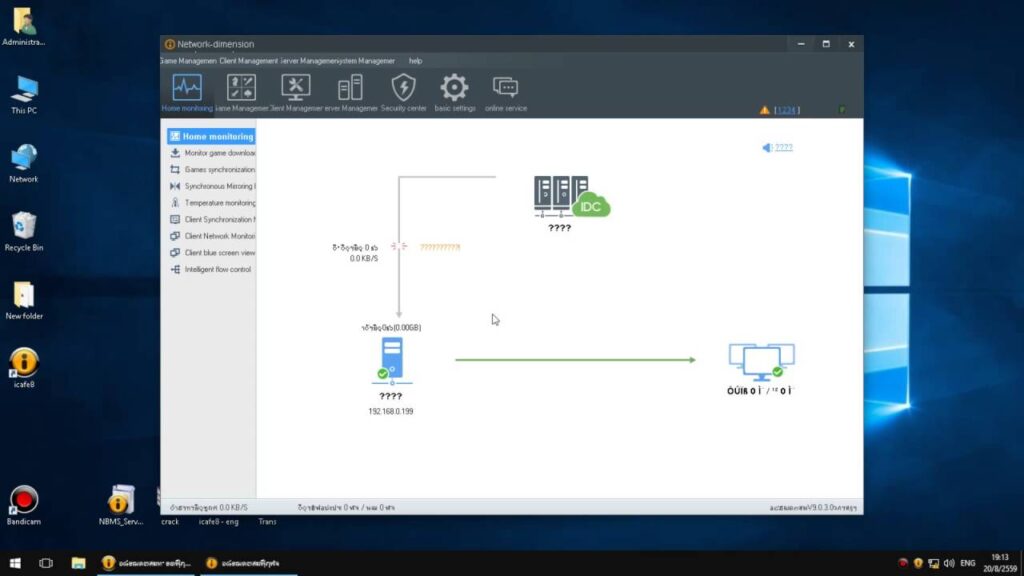Select the Network desktop icon
Screen dimensions: 1024x576
click(x=24, y=163)
